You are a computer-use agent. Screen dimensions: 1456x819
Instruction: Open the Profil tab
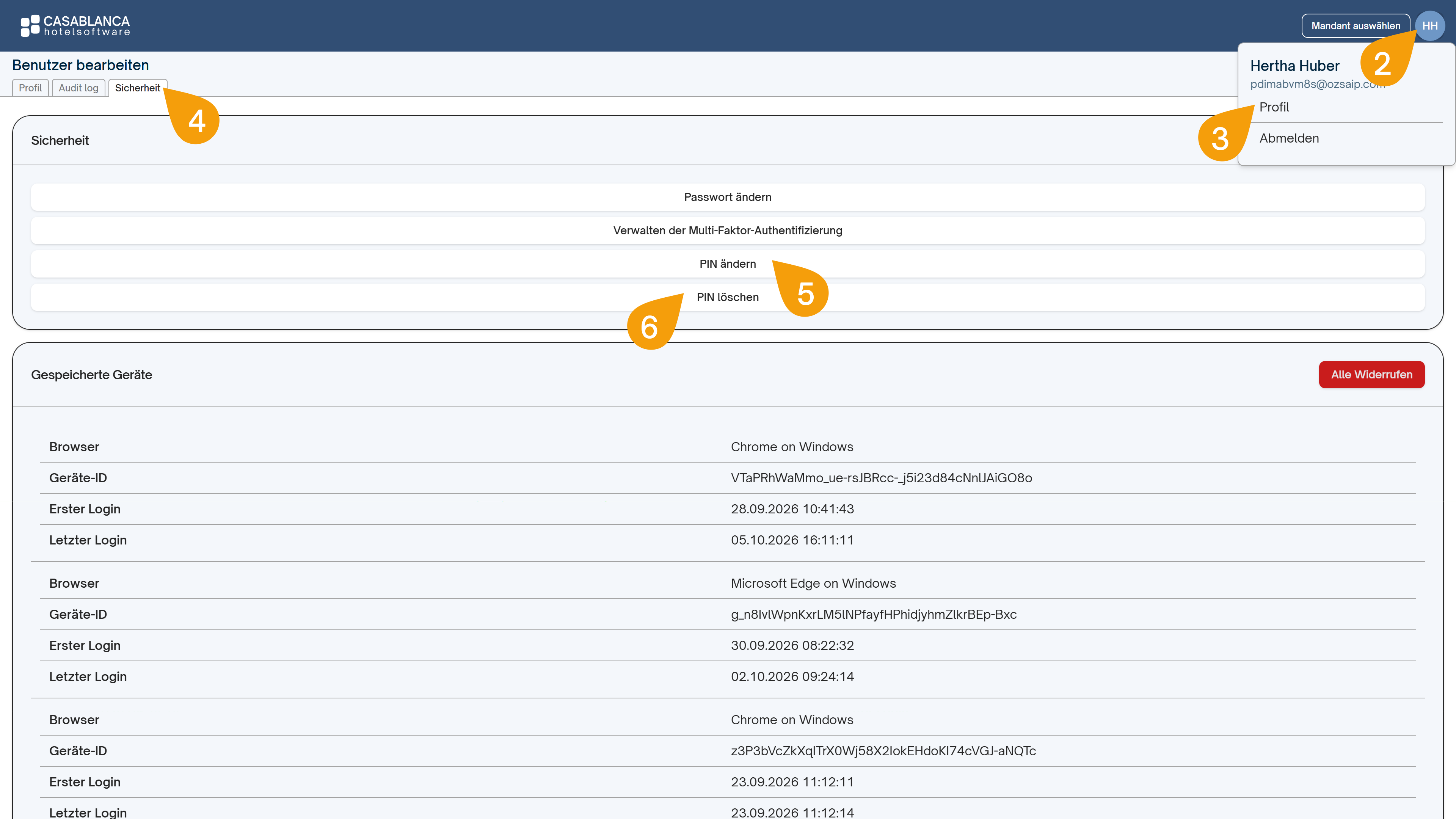tap(30, 88)
